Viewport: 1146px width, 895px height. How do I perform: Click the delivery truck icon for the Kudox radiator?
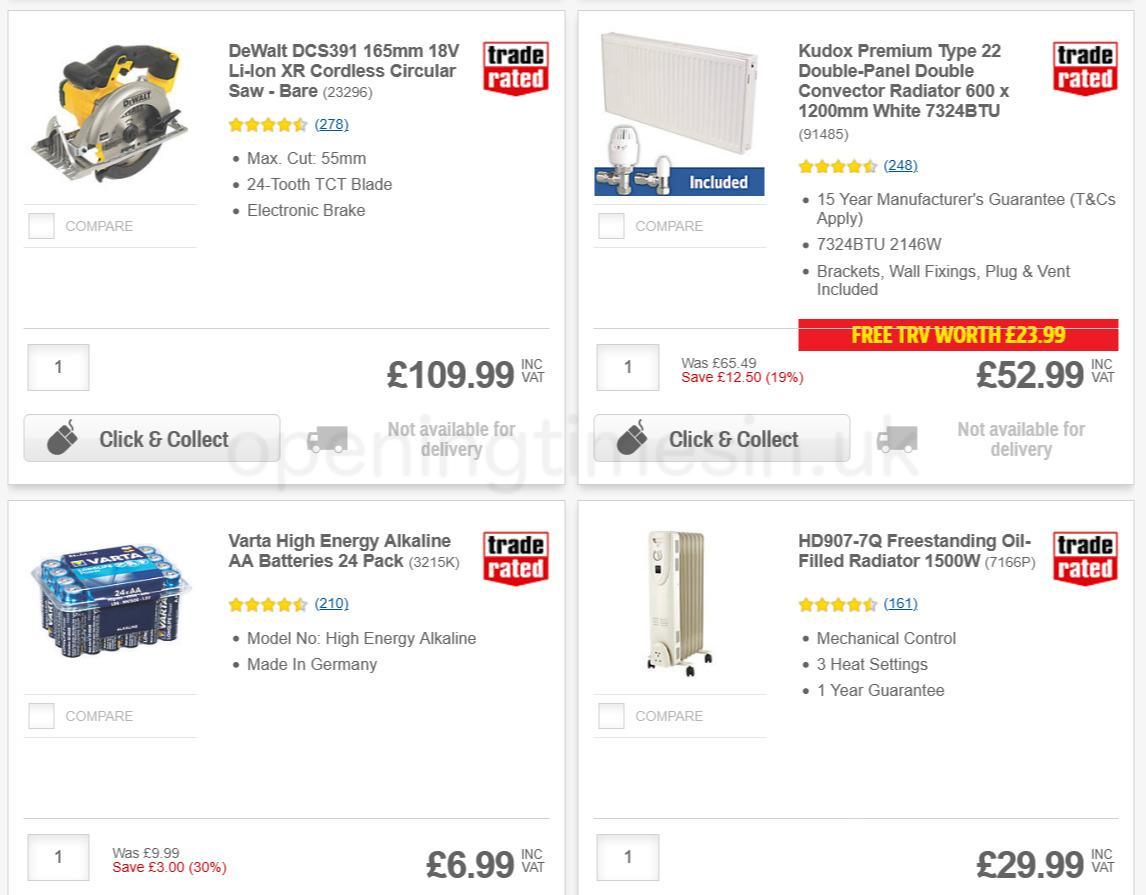897,437
